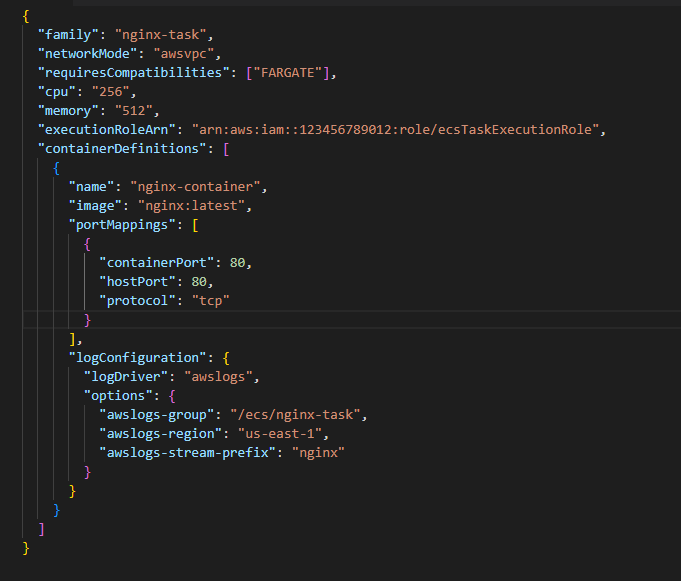Click the "awslogs-stream-prefix" key

coord(187,453)
